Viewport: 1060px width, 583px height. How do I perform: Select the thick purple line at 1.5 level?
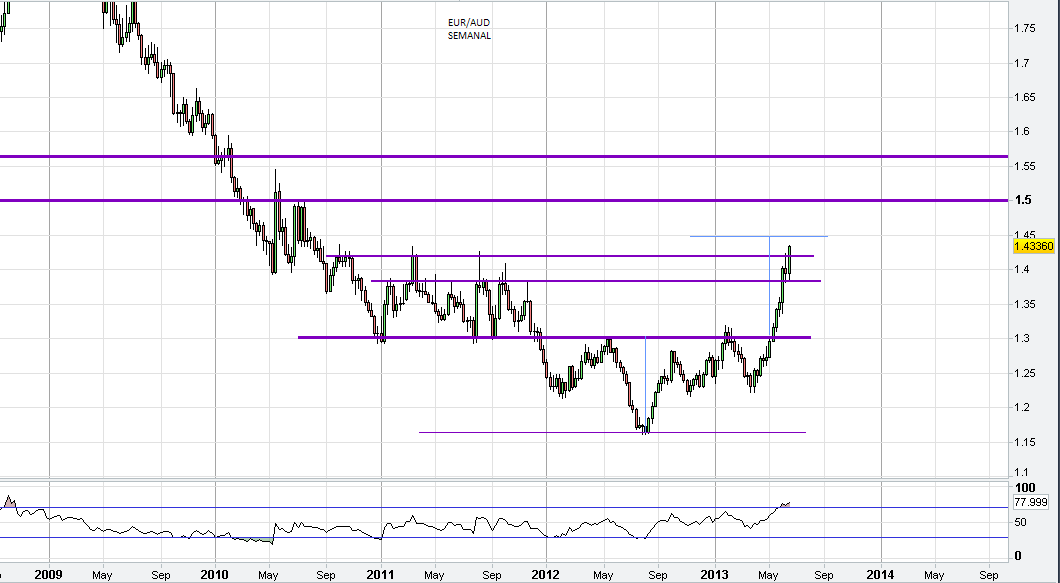coord(504,200)
